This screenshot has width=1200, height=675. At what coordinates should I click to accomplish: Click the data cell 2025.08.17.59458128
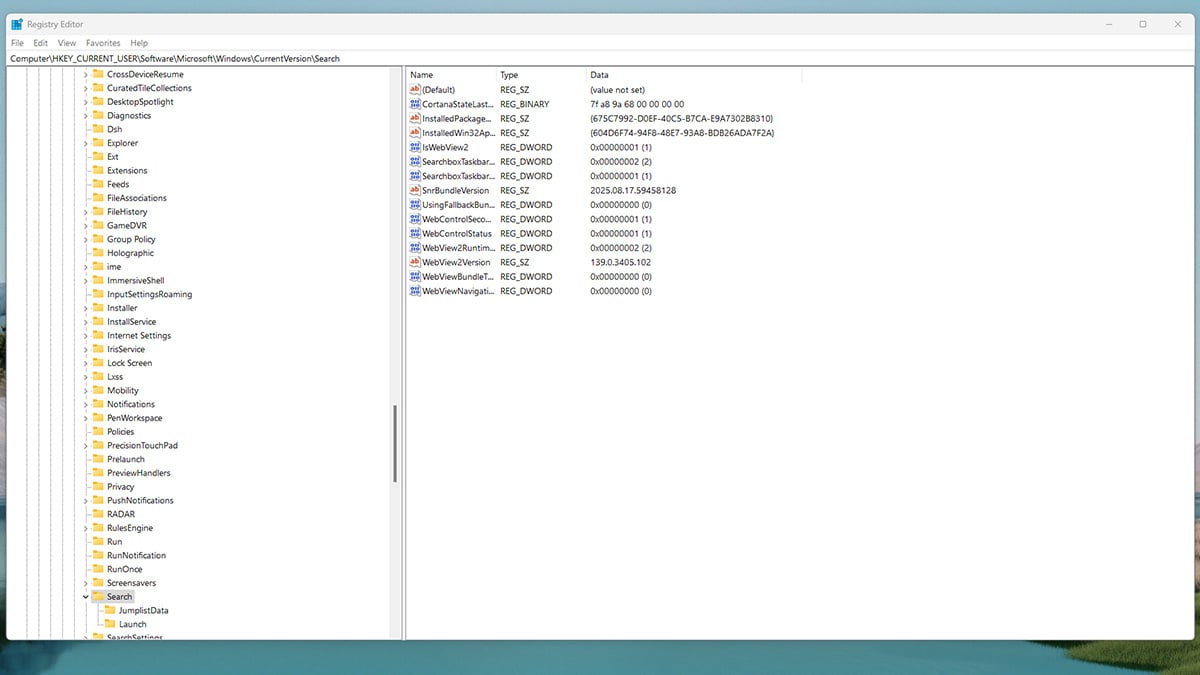tap(633, 190)
